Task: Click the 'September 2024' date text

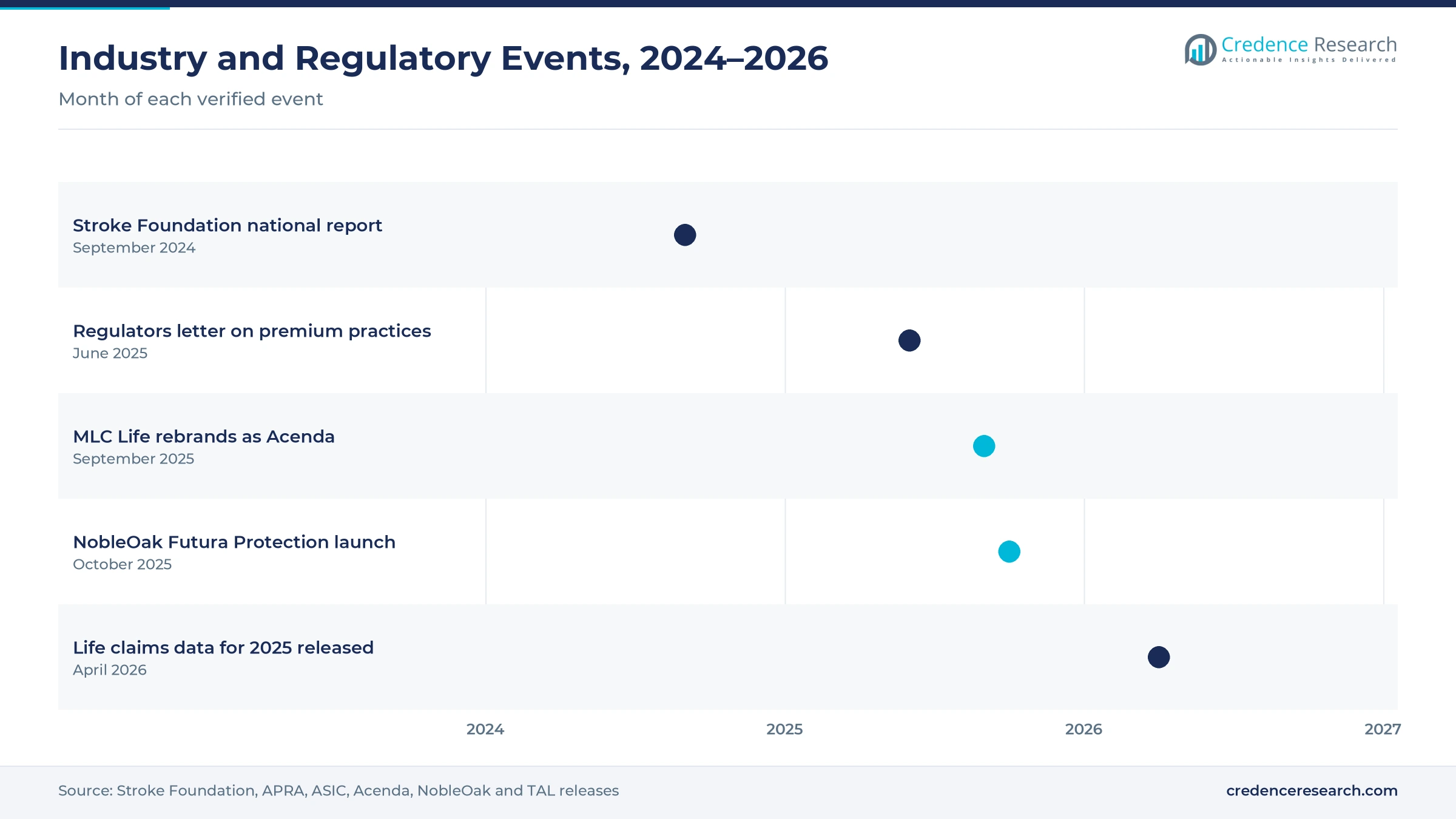Action: coord(134,248)
